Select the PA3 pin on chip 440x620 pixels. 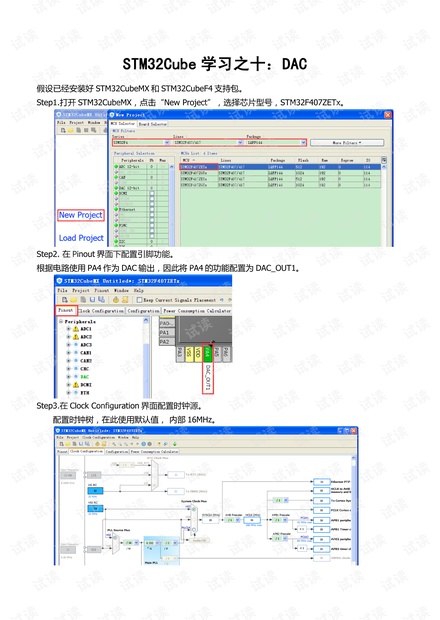179,353
